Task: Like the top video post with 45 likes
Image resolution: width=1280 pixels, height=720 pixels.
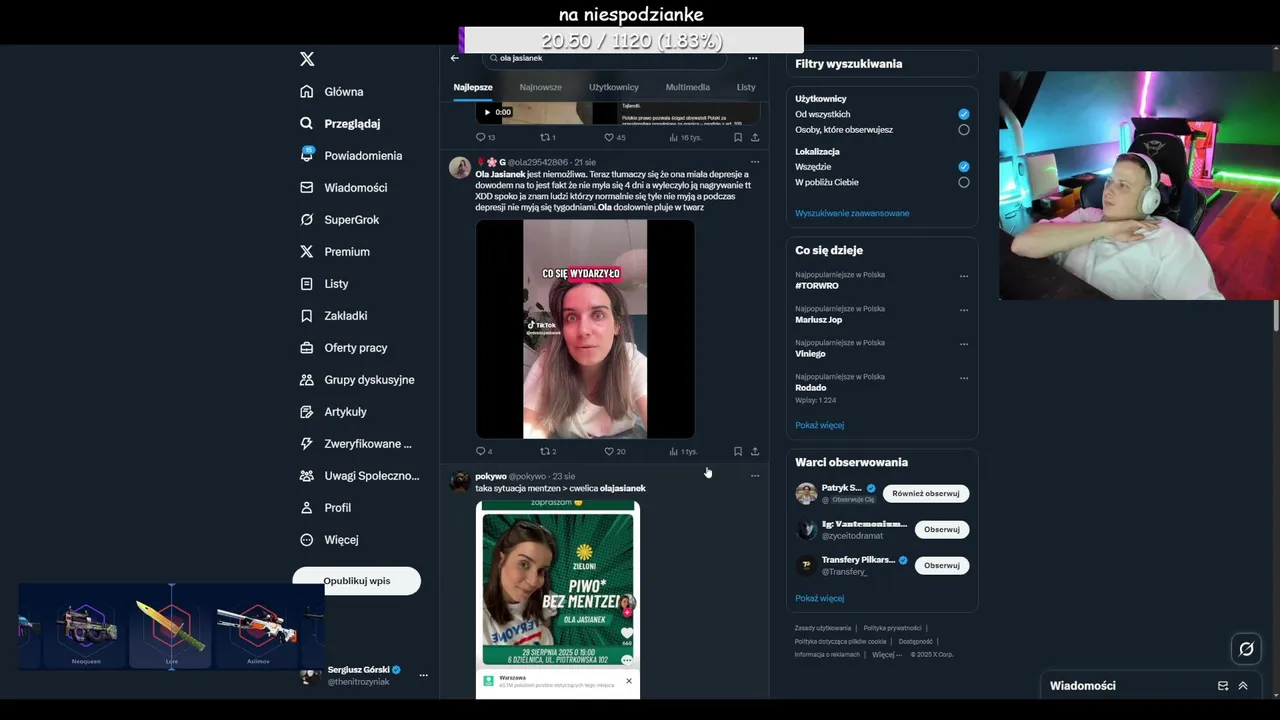Action: 615,137
